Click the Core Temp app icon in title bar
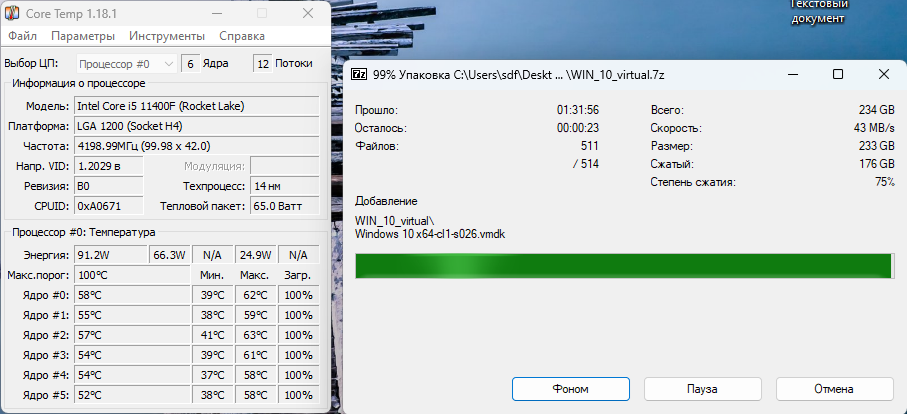The image size is (907, 414). tap(13, 13)
